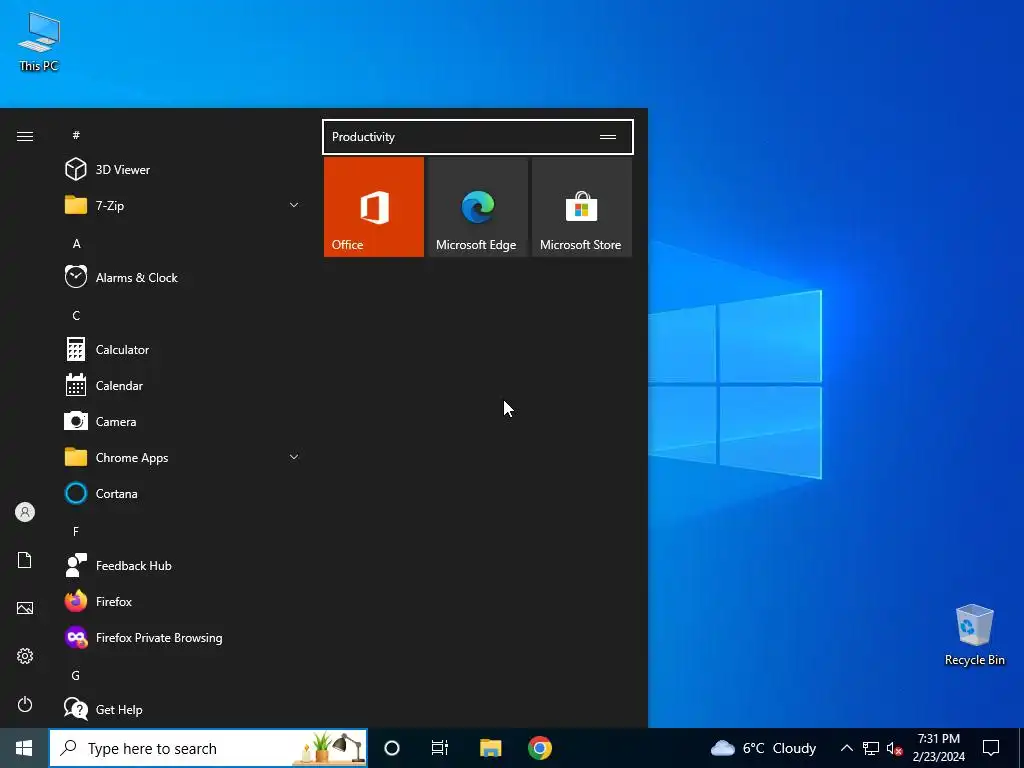Open the Get Help app
Image resolution: width=1024 pixels, height=768 pixels.
(183, 709)
